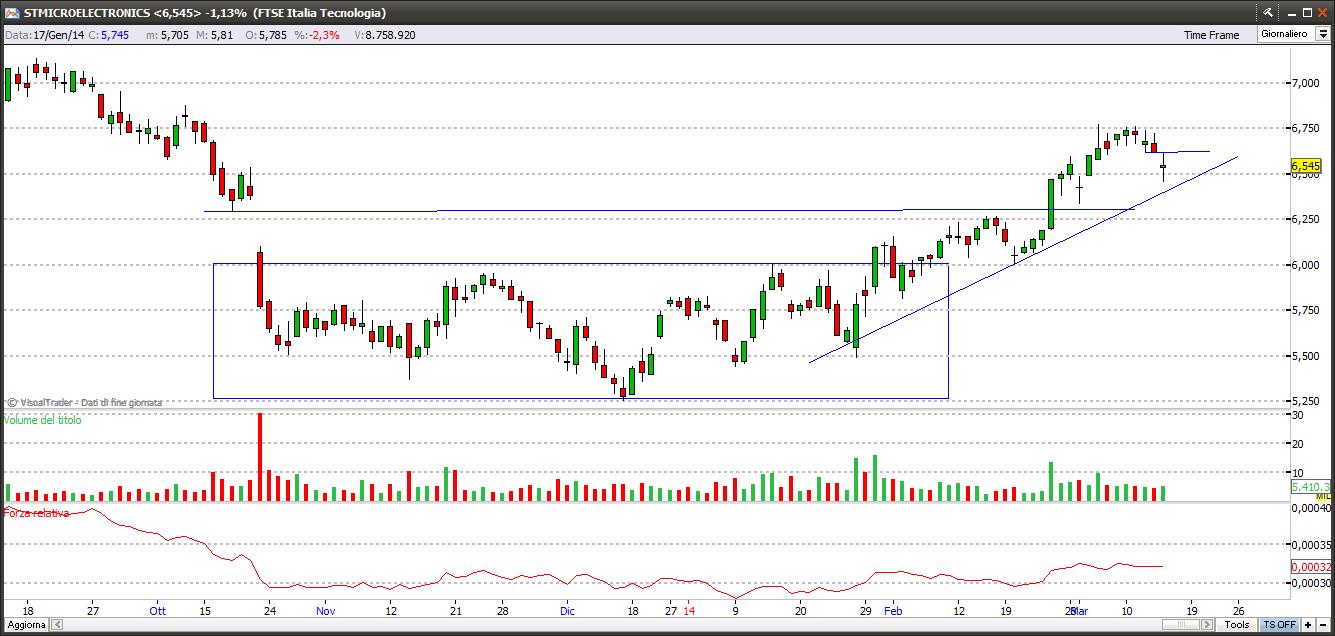Image resolution: width=1335 pixels, height=636 pixels.
Task: Click the minimum price value 5,705
Action: pyautogui.click(x=175, y=34)
